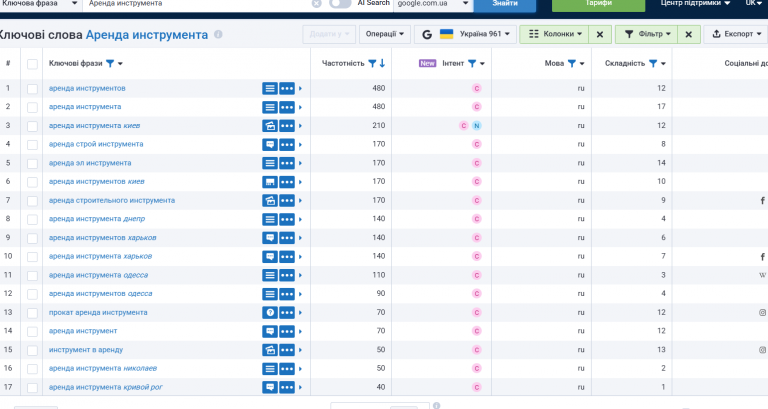Click question icon for прокат аренда инструмента
This screenshot has height=409, width=768.
[x=269, y=313]
